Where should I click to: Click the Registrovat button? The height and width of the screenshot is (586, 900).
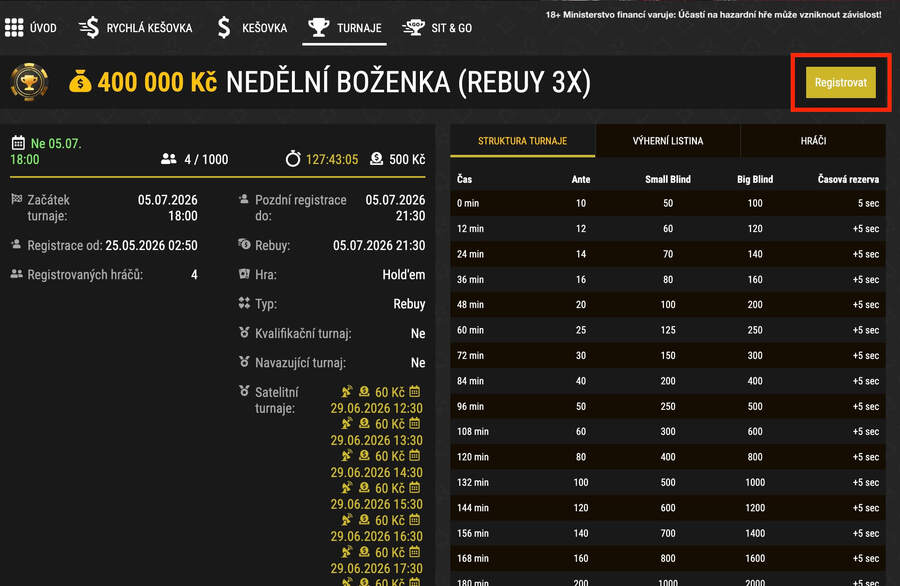click(840, 83)
